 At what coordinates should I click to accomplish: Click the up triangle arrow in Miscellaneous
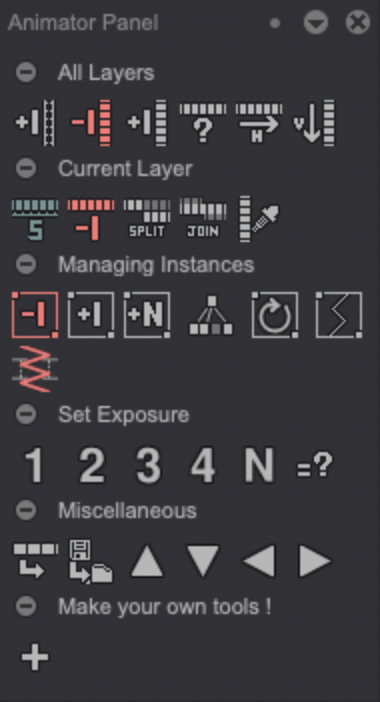[147, 561]
